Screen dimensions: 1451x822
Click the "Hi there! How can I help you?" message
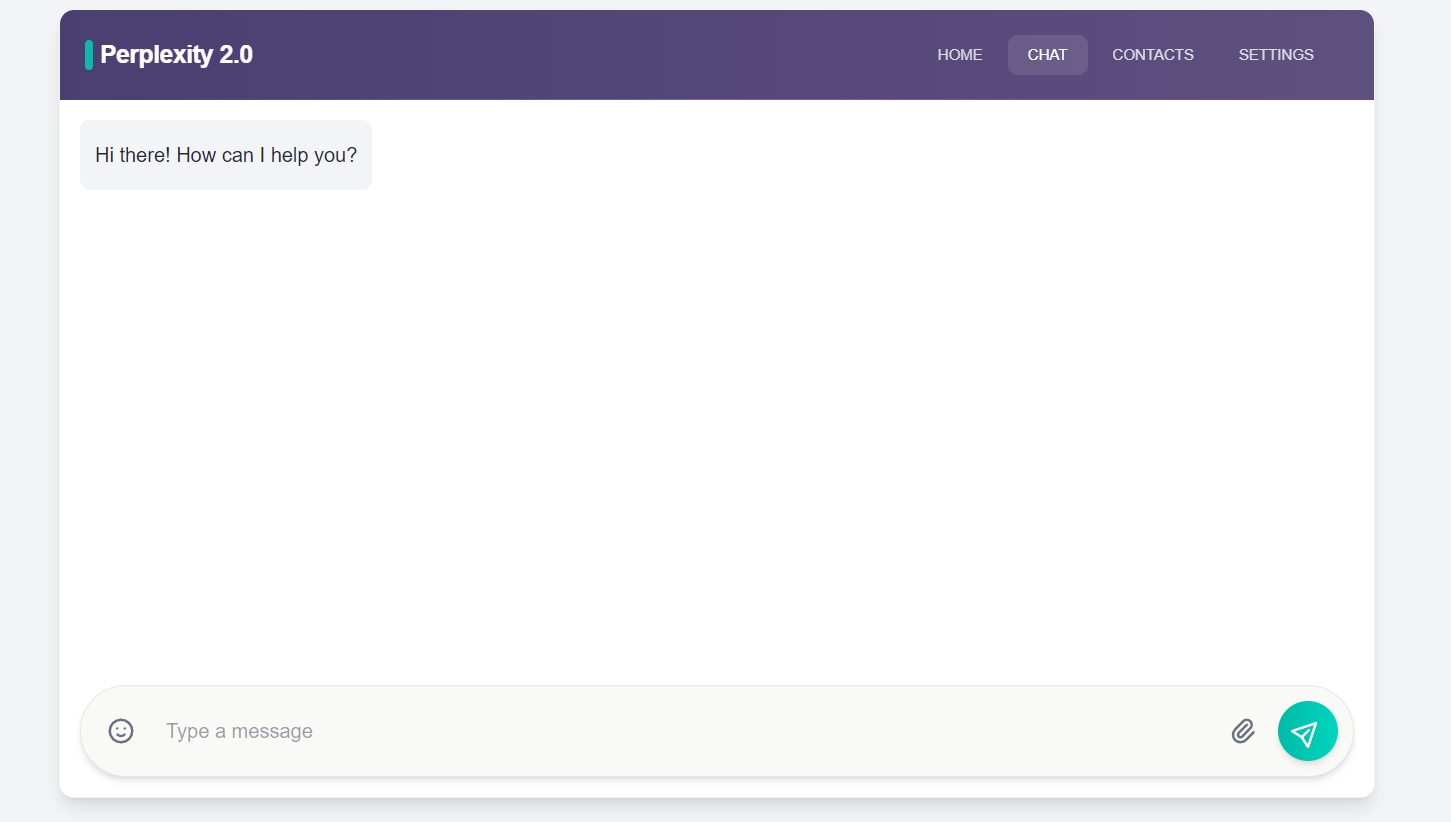(x=226, y=155)
